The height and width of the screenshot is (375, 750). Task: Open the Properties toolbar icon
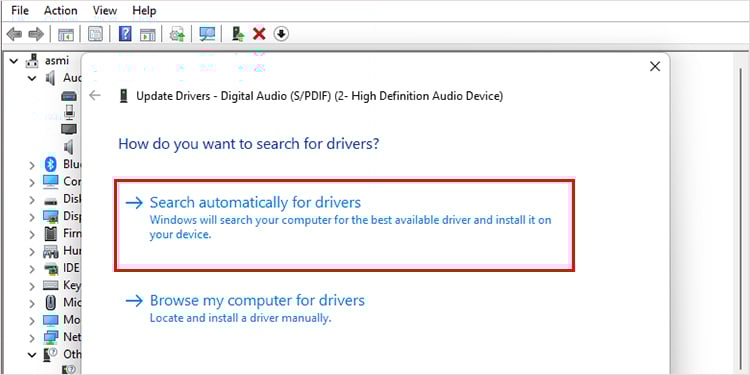point(95,34)
